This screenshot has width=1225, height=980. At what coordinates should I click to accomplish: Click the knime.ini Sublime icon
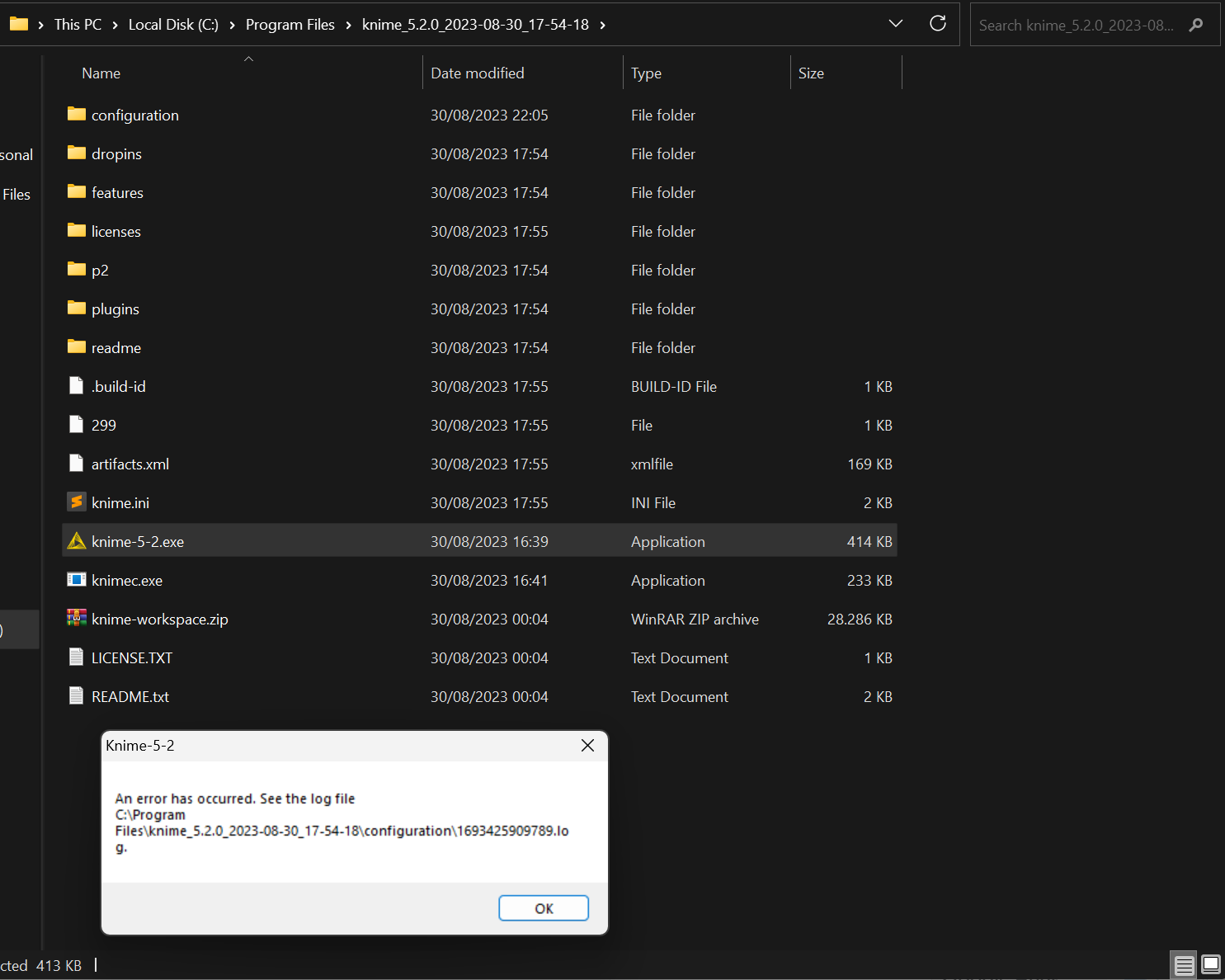tap(77, 502)
